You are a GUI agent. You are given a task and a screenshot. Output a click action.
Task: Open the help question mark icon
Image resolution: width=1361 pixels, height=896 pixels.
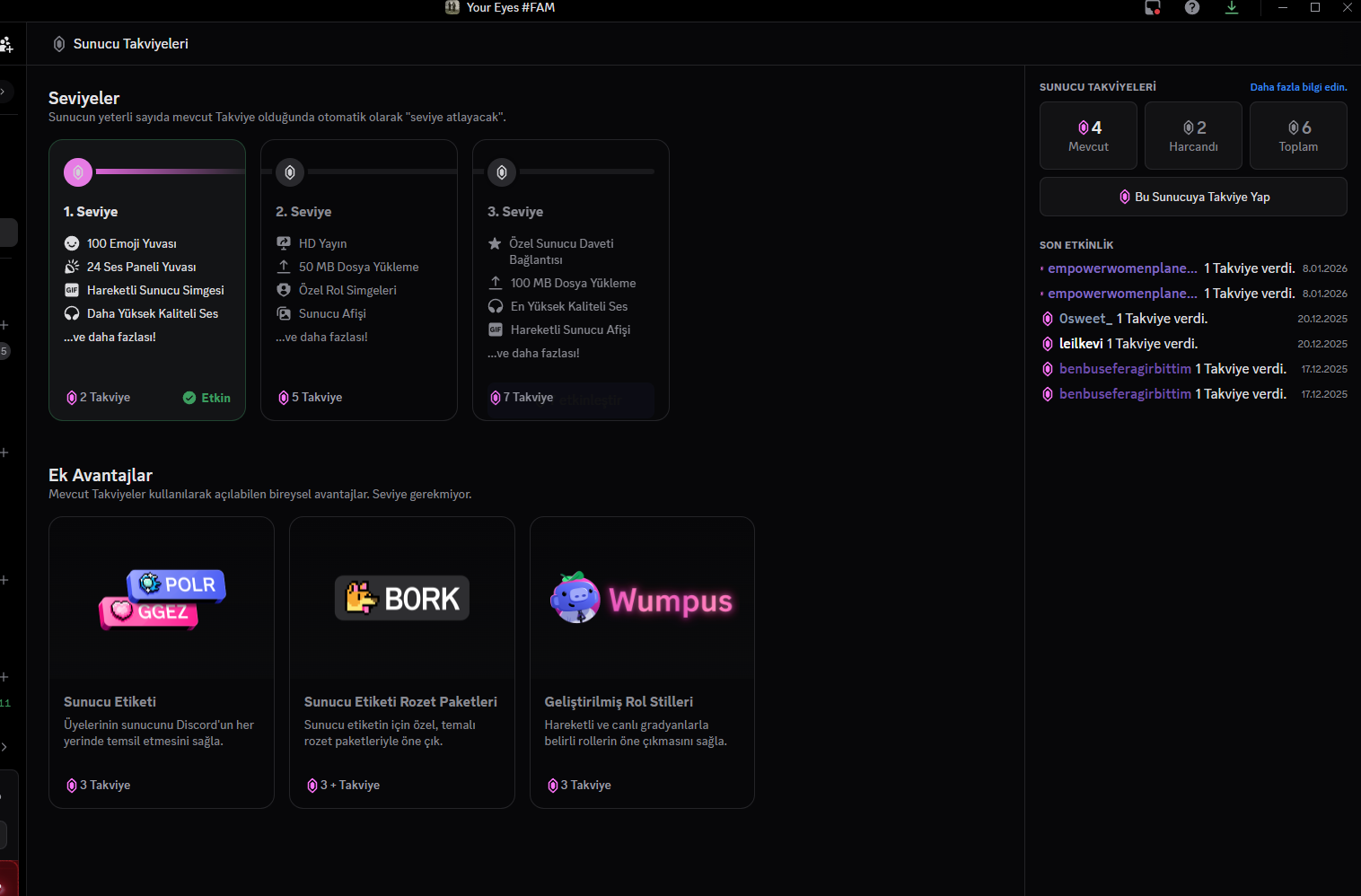(1192, 7)
